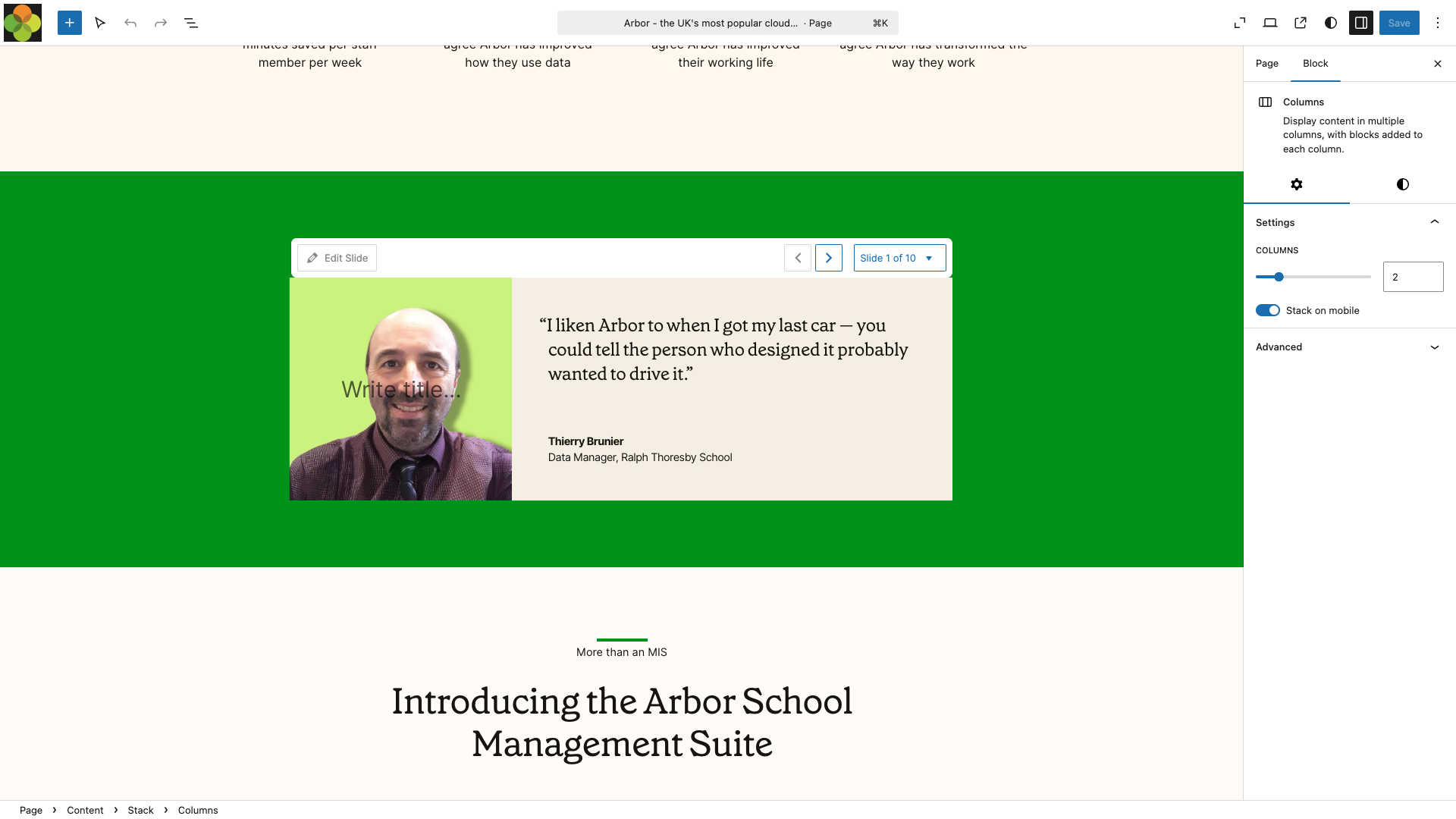This screenshot has height=819, width=1456.
Task: Select the Styles contrast sub-tab
Action: tap(1403, 184)
